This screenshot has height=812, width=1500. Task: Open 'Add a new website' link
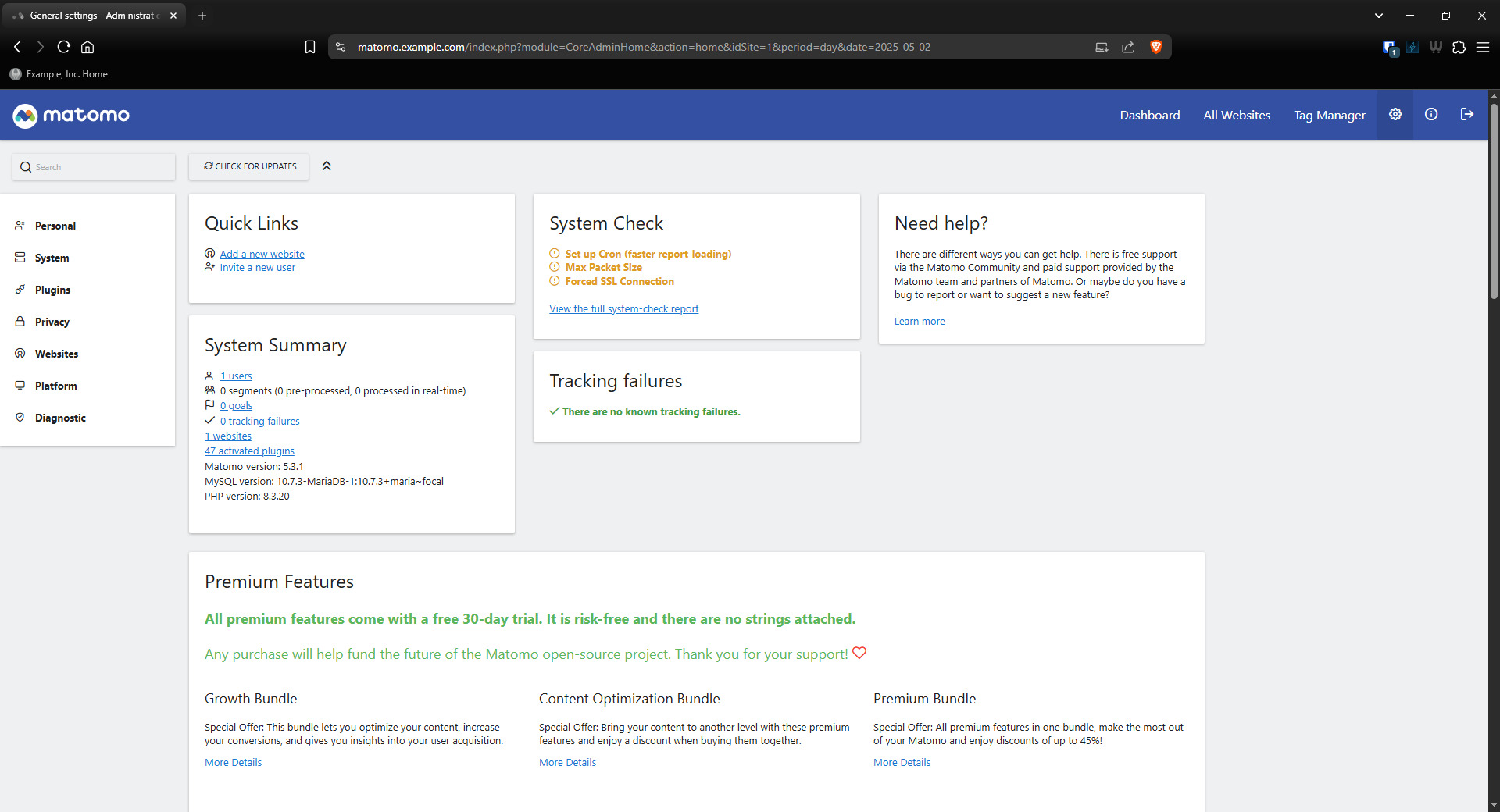[x=262, y=255]
